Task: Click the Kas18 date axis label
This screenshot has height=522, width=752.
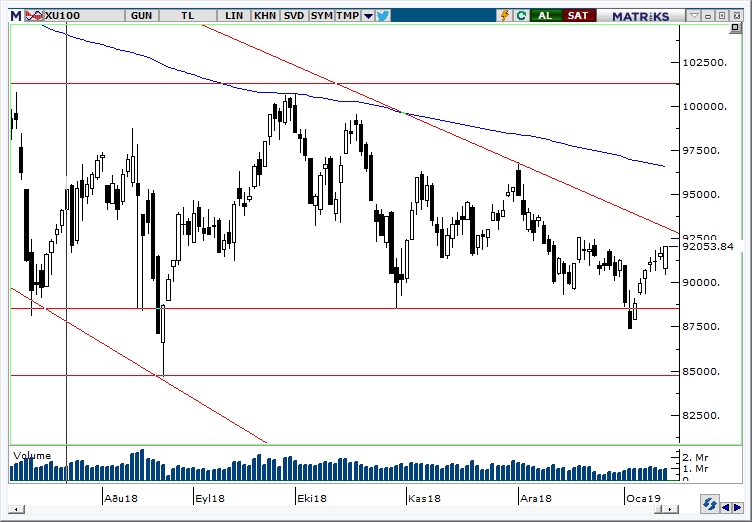Action: [x=424, y=498]
